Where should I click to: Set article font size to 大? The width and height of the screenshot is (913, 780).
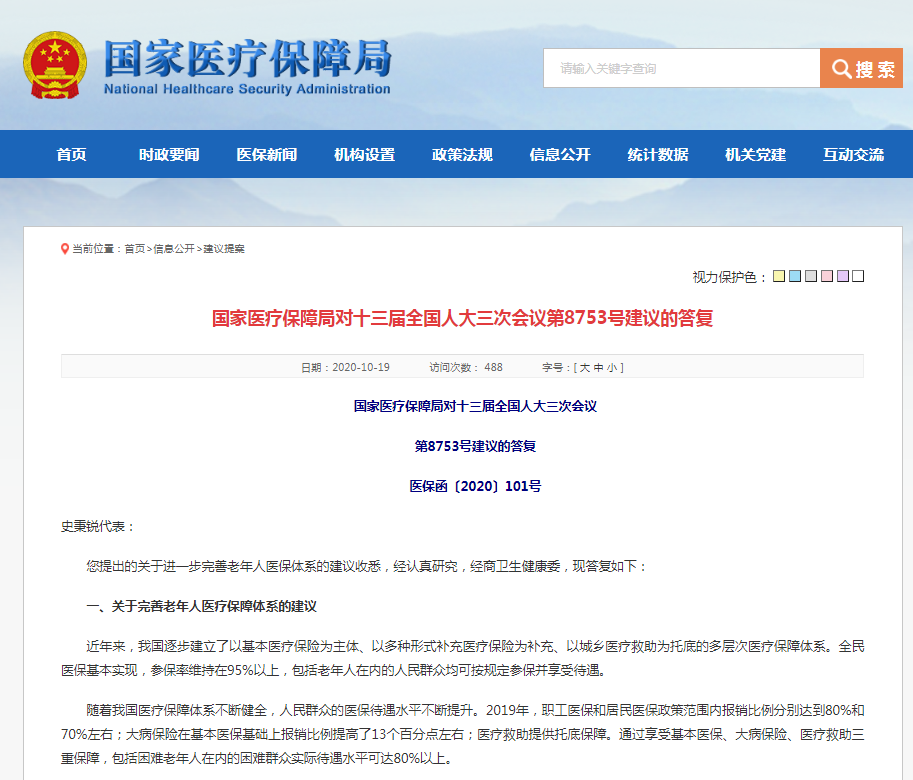[x=583, y=366]
